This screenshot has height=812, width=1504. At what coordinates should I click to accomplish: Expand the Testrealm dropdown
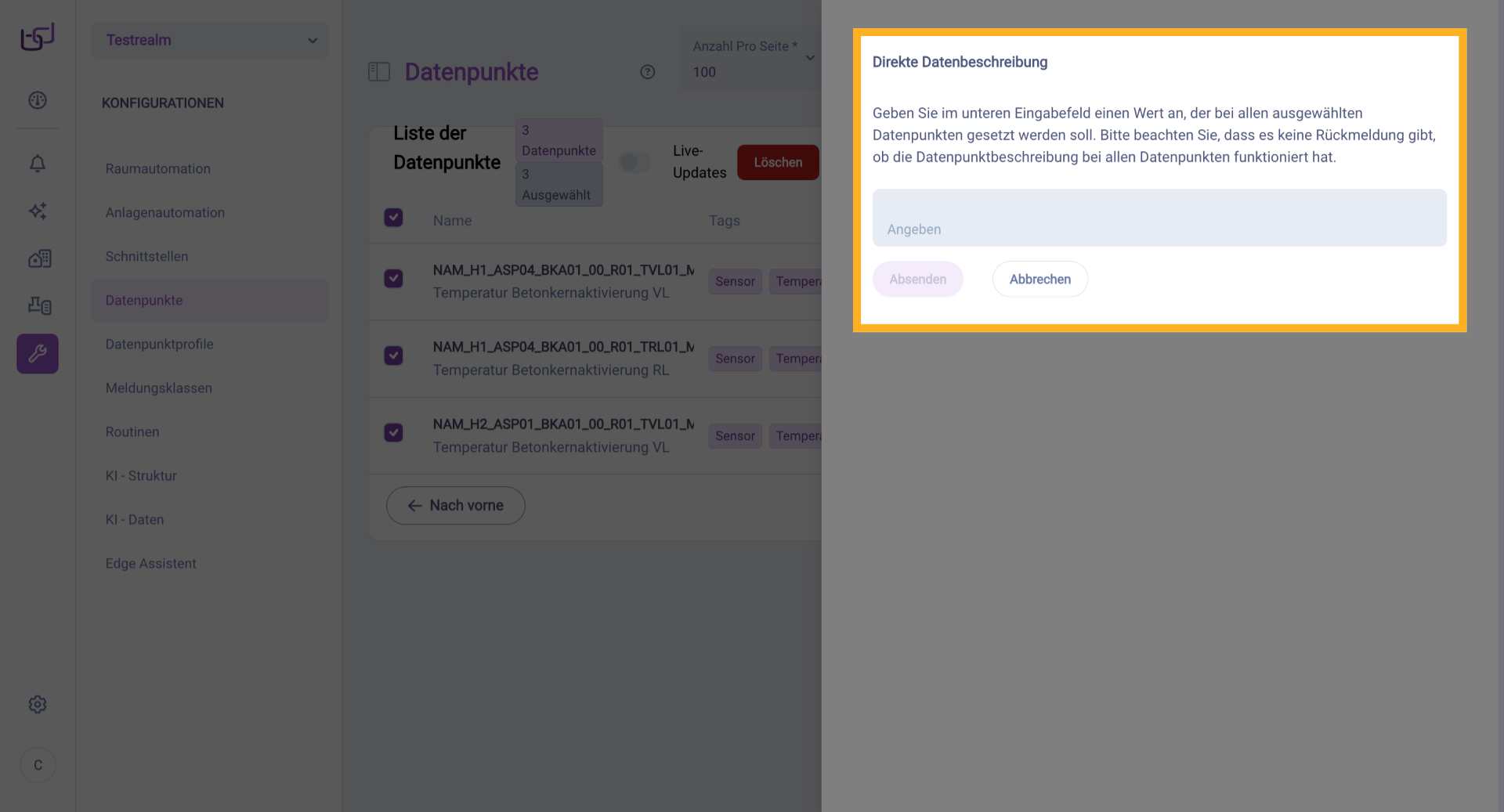[x=209, y=40]
